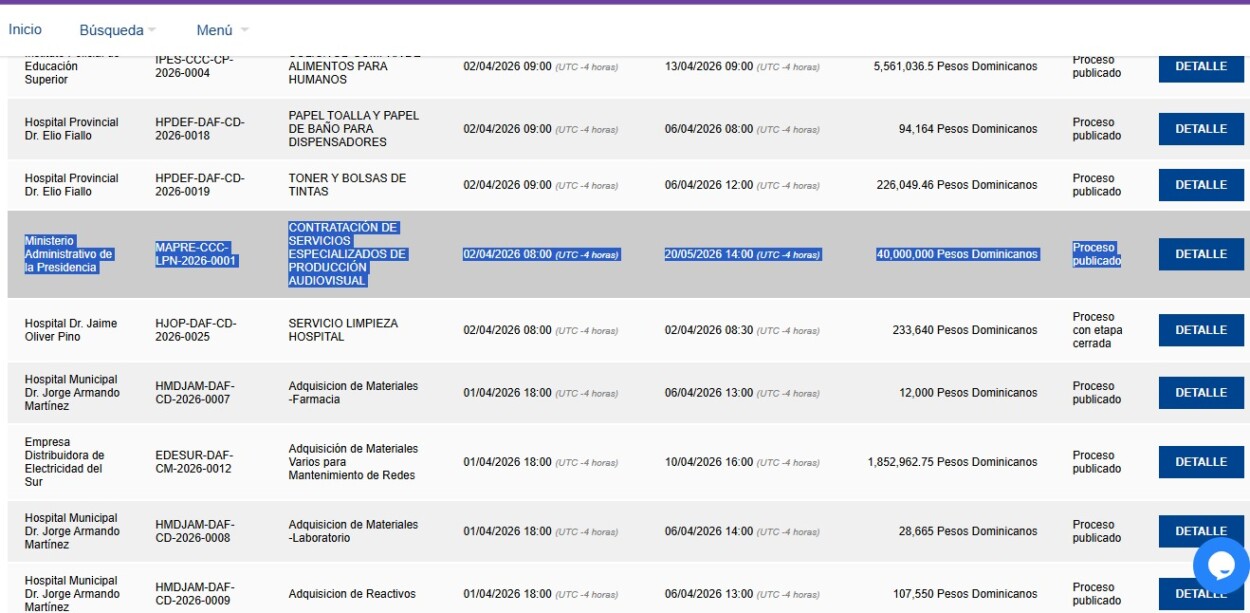The height and width of the screenshot is (613, 1250).
Task: Open DETALLE for IPES-CCC-CP-2026-0004
Action: (x=1200, y=67)
